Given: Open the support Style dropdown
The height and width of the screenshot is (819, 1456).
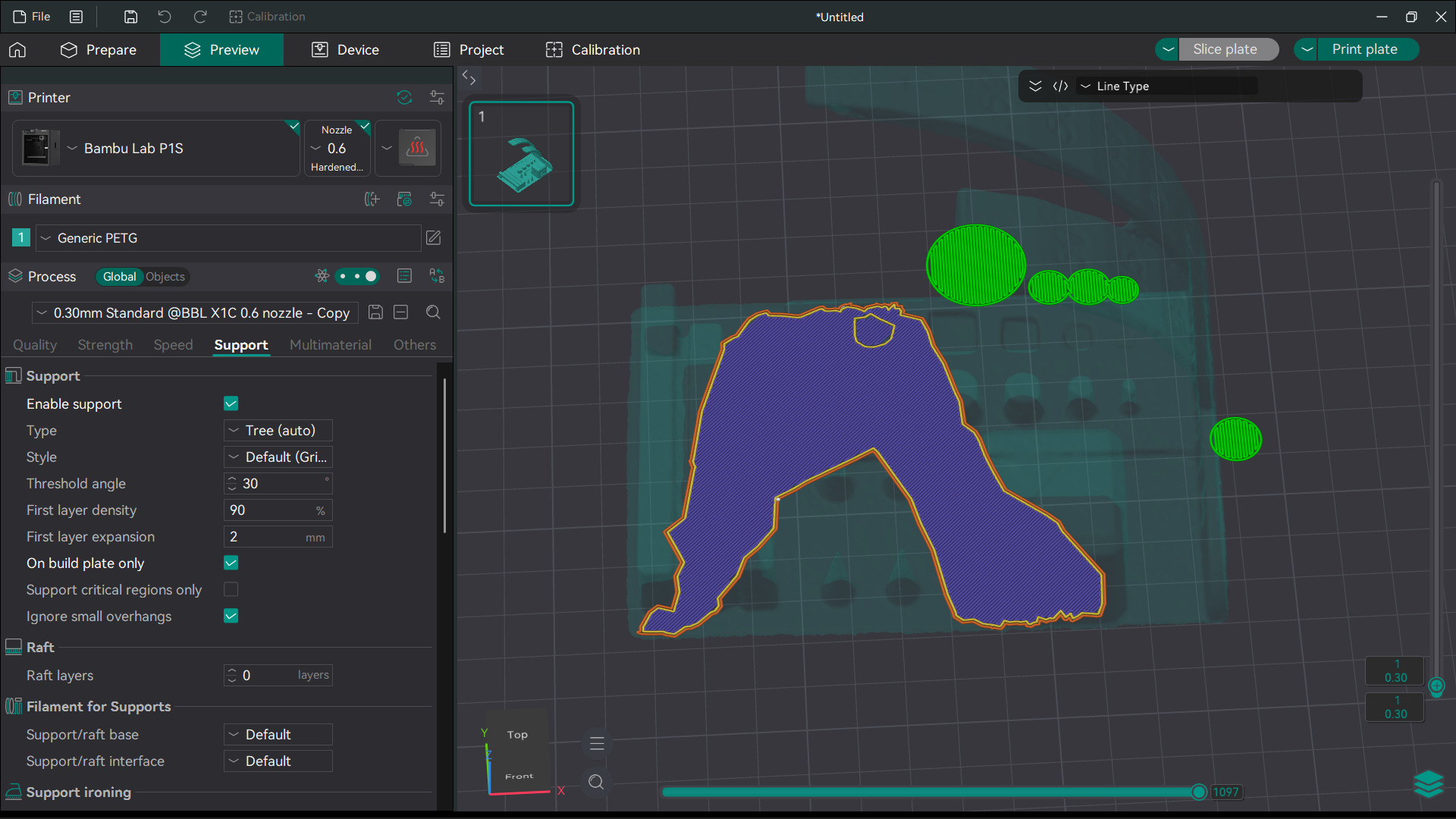Looking at the screenshot, I should [278, 457].
